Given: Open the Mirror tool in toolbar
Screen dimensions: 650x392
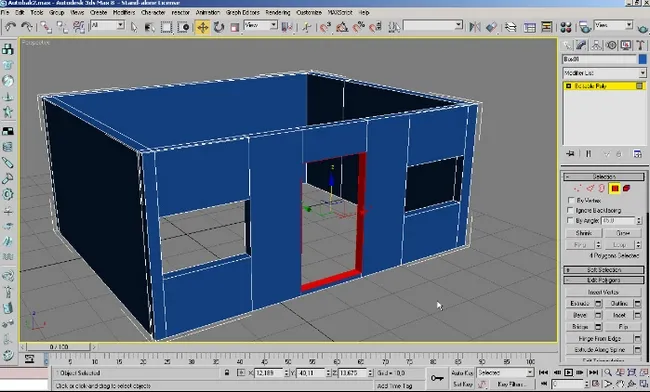Looking at the screenshot, I should click(475, 27).
